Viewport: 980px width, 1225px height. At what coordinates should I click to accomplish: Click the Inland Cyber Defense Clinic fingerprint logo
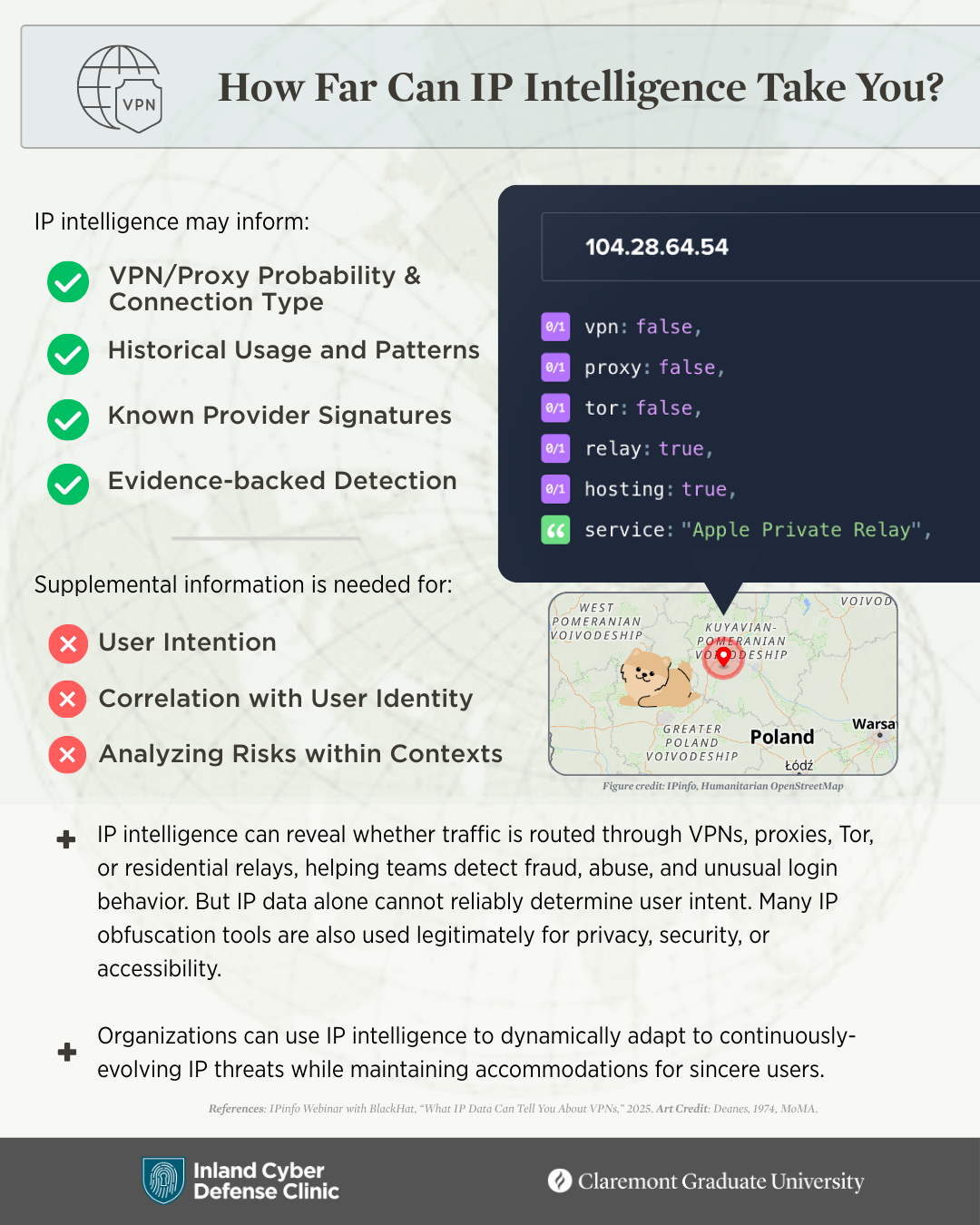163,1181
